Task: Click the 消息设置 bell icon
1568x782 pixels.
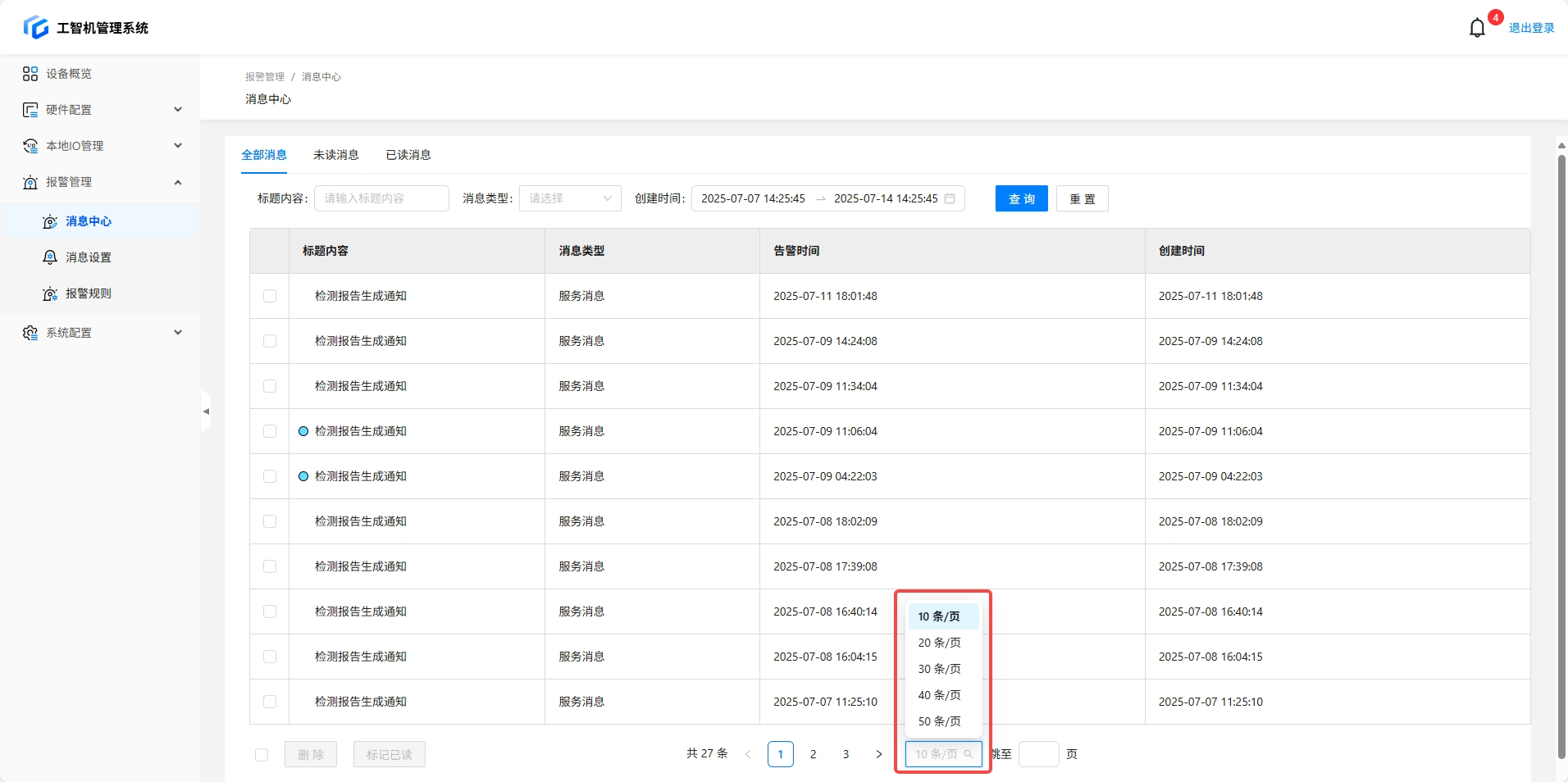Action: point(50,257)
